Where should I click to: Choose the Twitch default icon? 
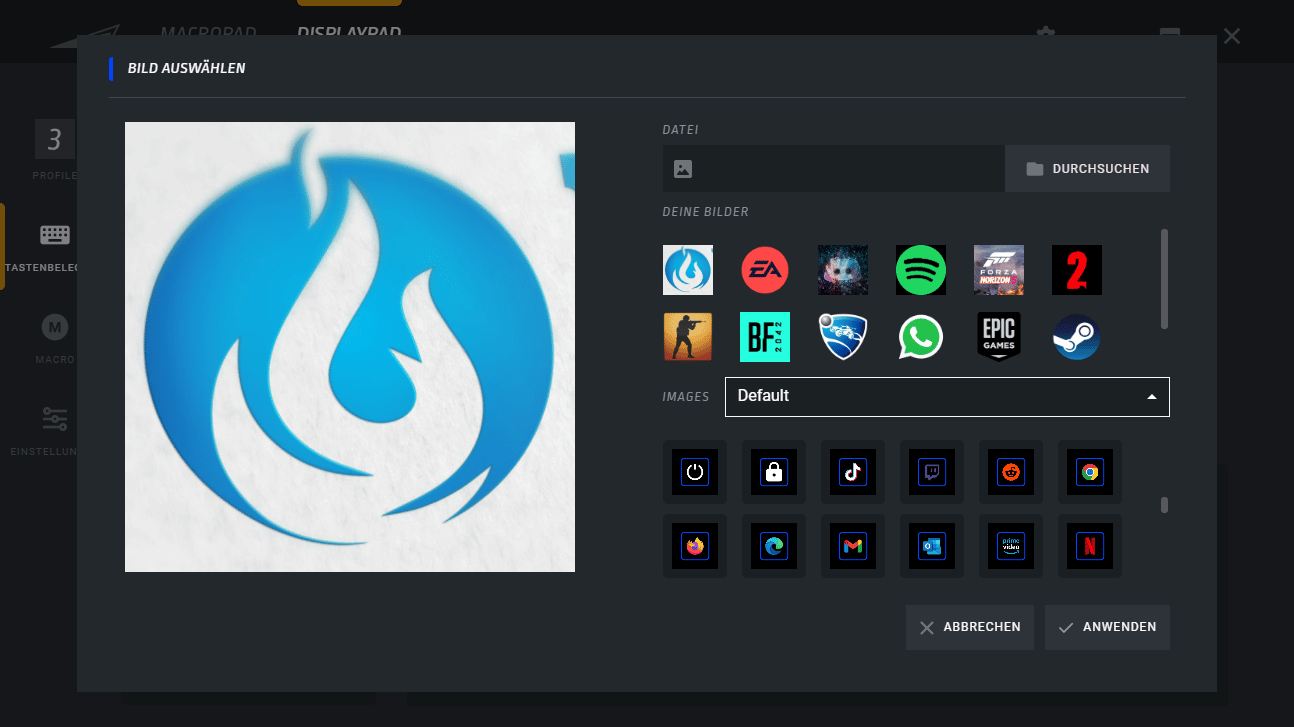coord(931,472)
